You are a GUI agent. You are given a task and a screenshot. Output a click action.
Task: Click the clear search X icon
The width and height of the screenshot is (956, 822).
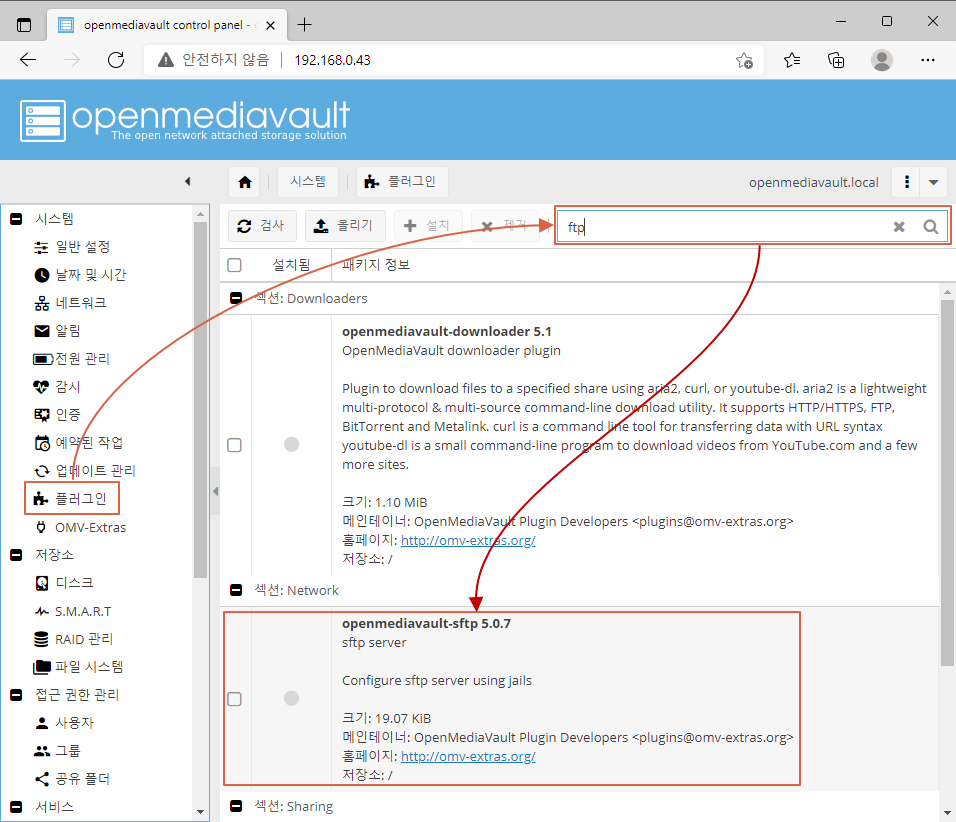(x=899, y=227)
